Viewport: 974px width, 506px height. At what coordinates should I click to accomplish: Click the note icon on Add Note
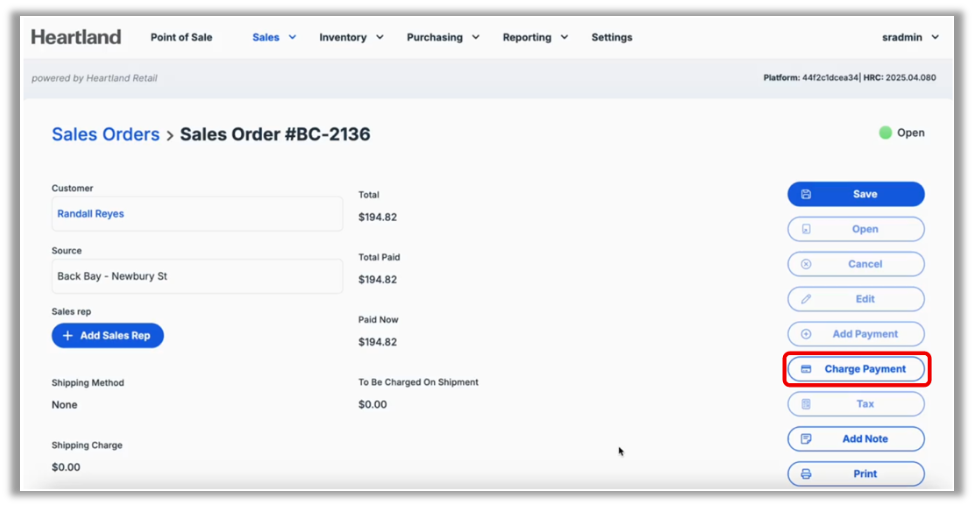click(806, 439)
